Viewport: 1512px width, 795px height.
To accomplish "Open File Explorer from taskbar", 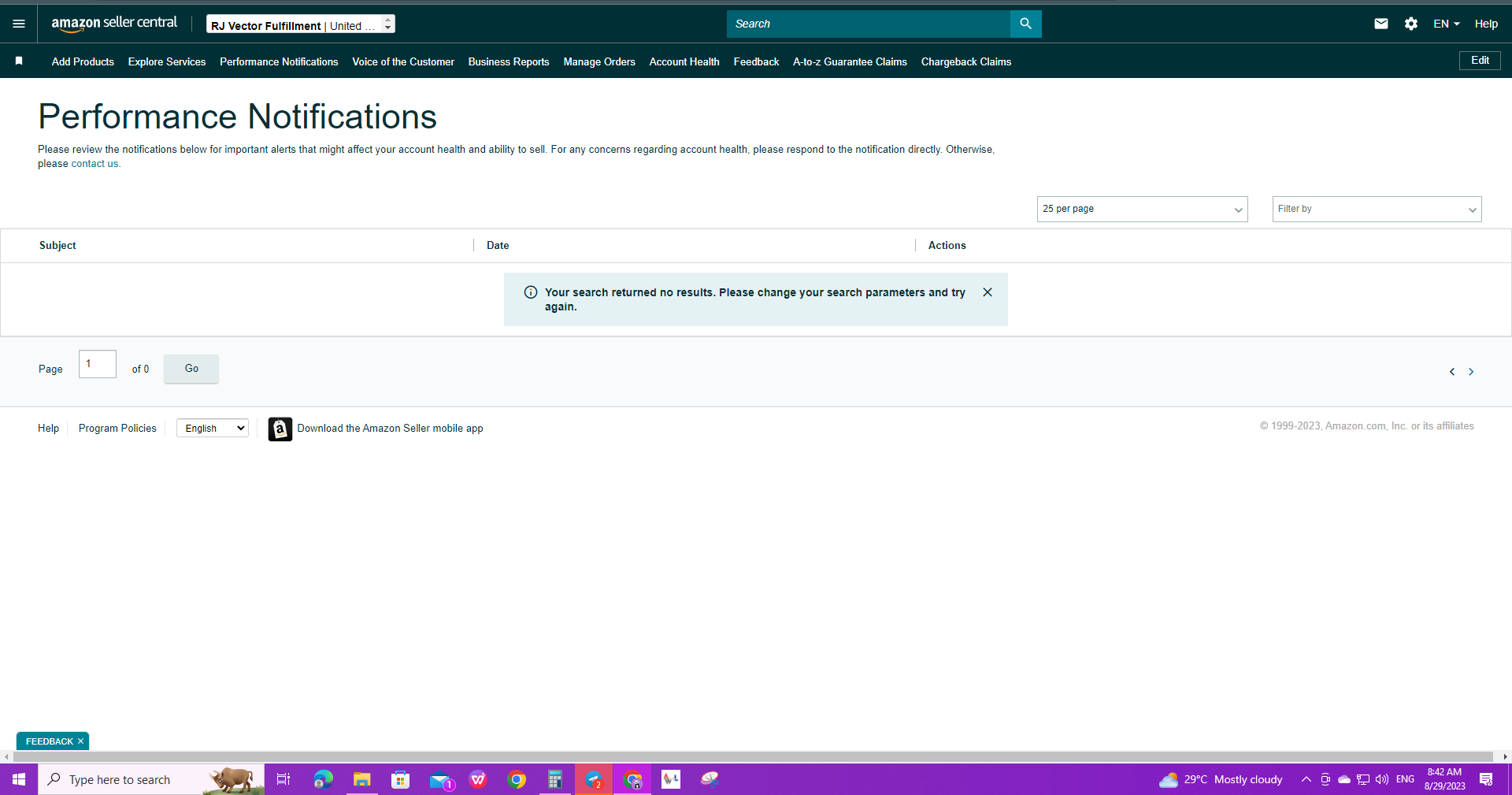I will pos(361,779).
